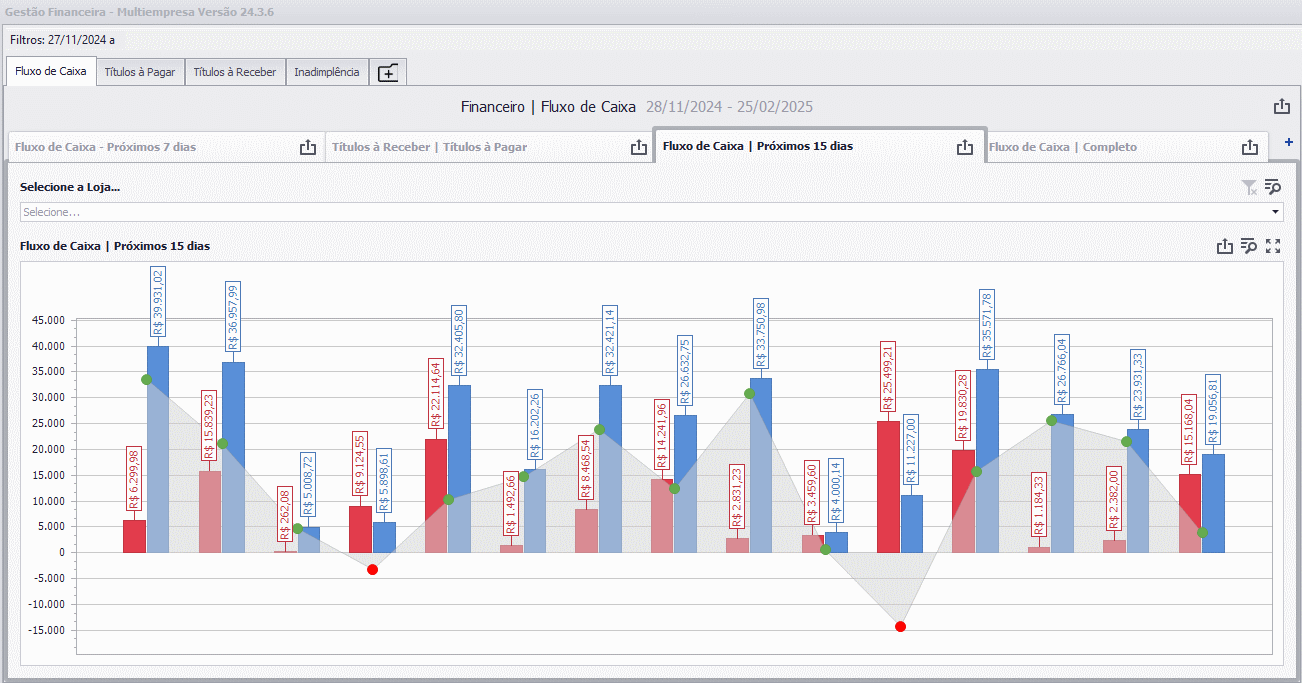Open the Fluxo de Caixa Completo panel tab
Image resolution: width=1302 pixels, height=683 pixels.
click(1063, 147)
